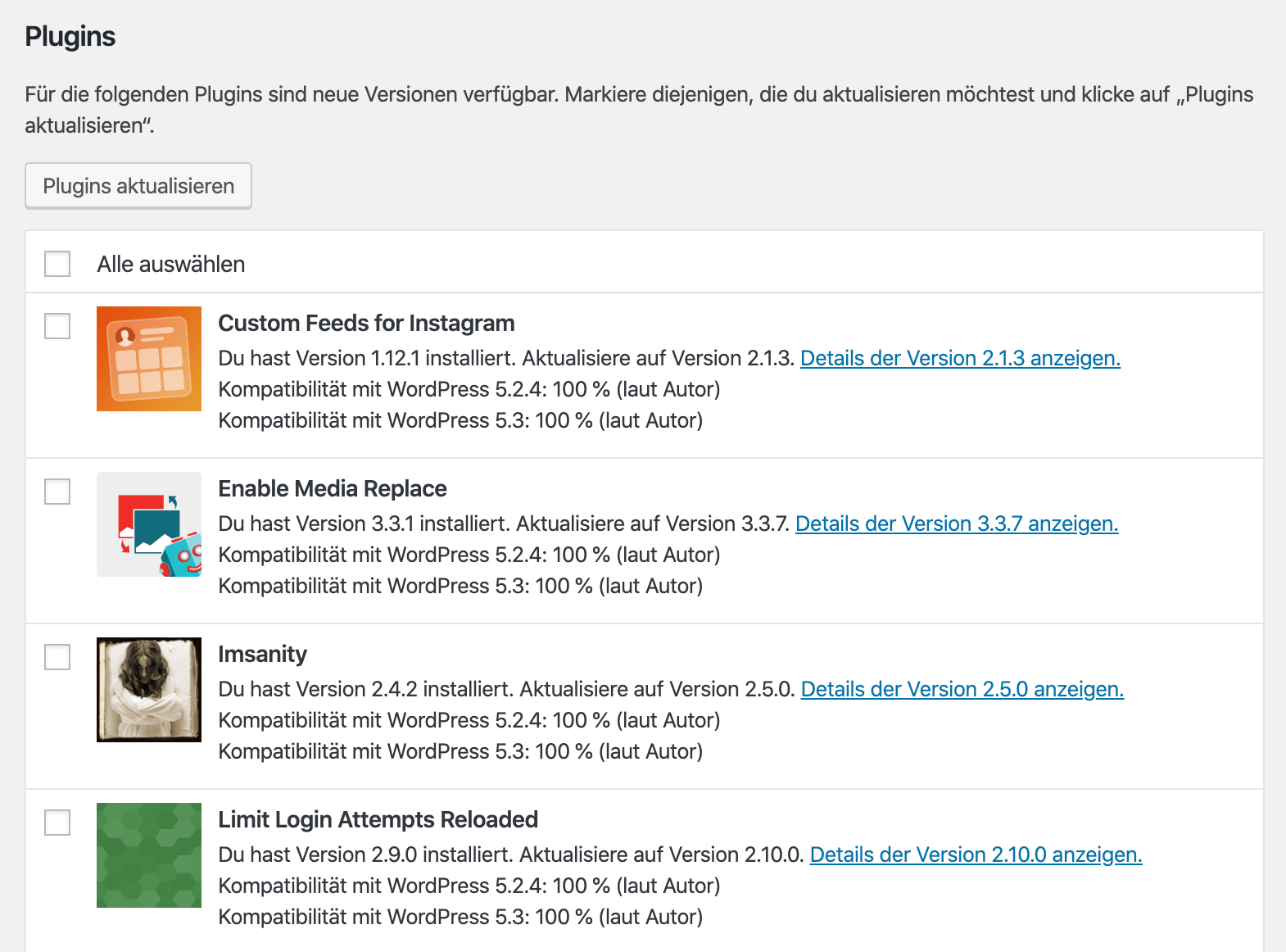Screen dimensions: 1286x952
Task: Open Details der Version 2.10.0 anzeigen link
Action: 976,855
